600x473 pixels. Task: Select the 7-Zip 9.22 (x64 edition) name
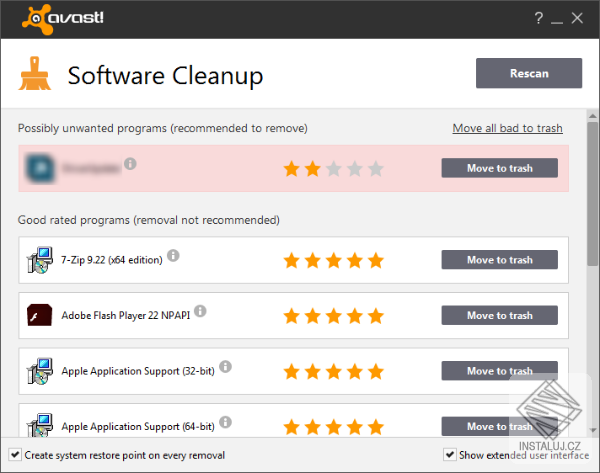pyautogui.click(x=112, y=260)
